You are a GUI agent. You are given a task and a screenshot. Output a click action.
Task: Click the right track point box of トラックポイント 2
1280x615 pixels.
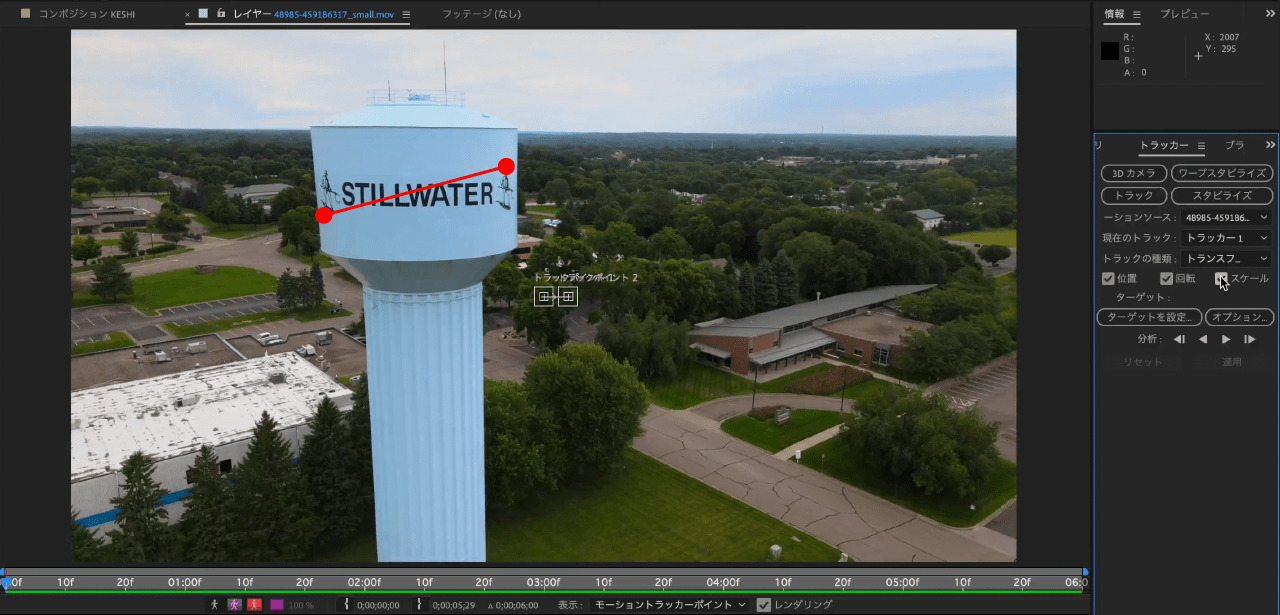click(x=567, y=296)
